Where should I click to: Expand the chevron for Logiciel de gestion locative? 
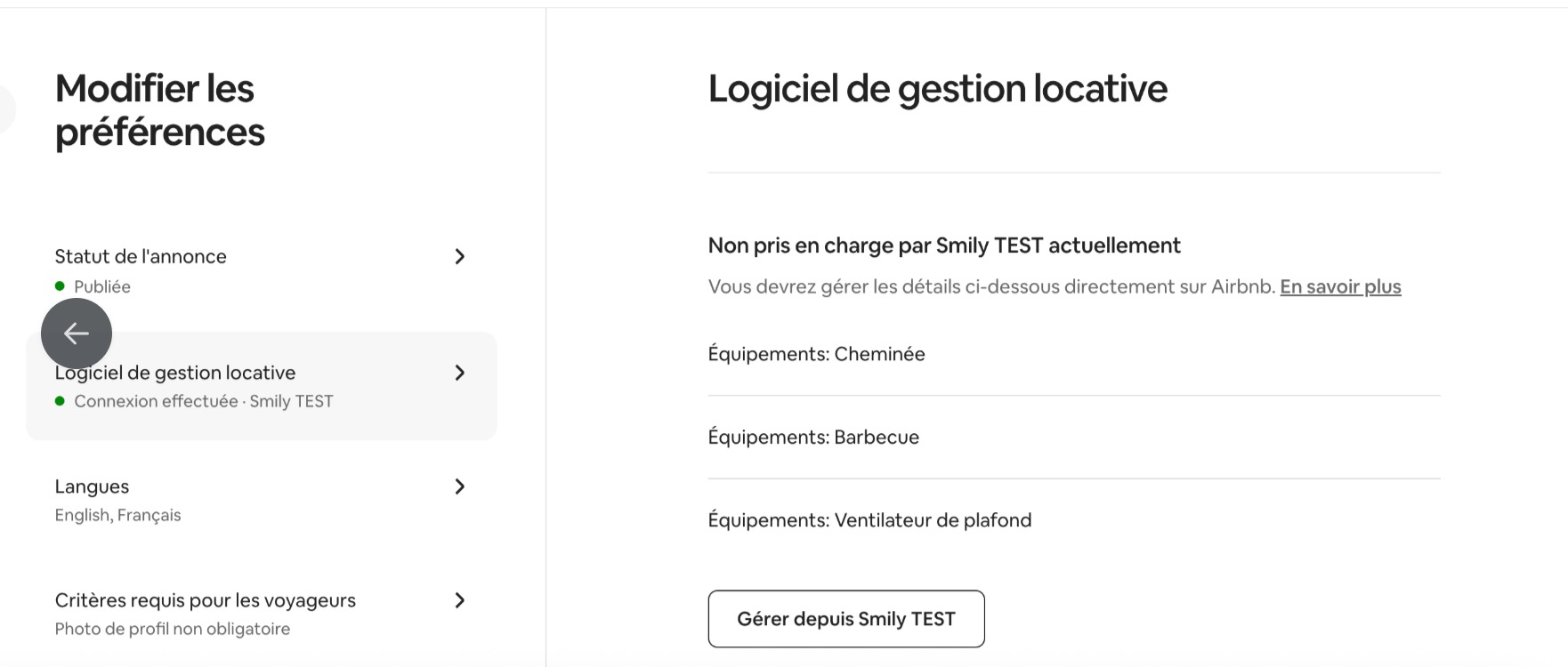pos(459,373)
